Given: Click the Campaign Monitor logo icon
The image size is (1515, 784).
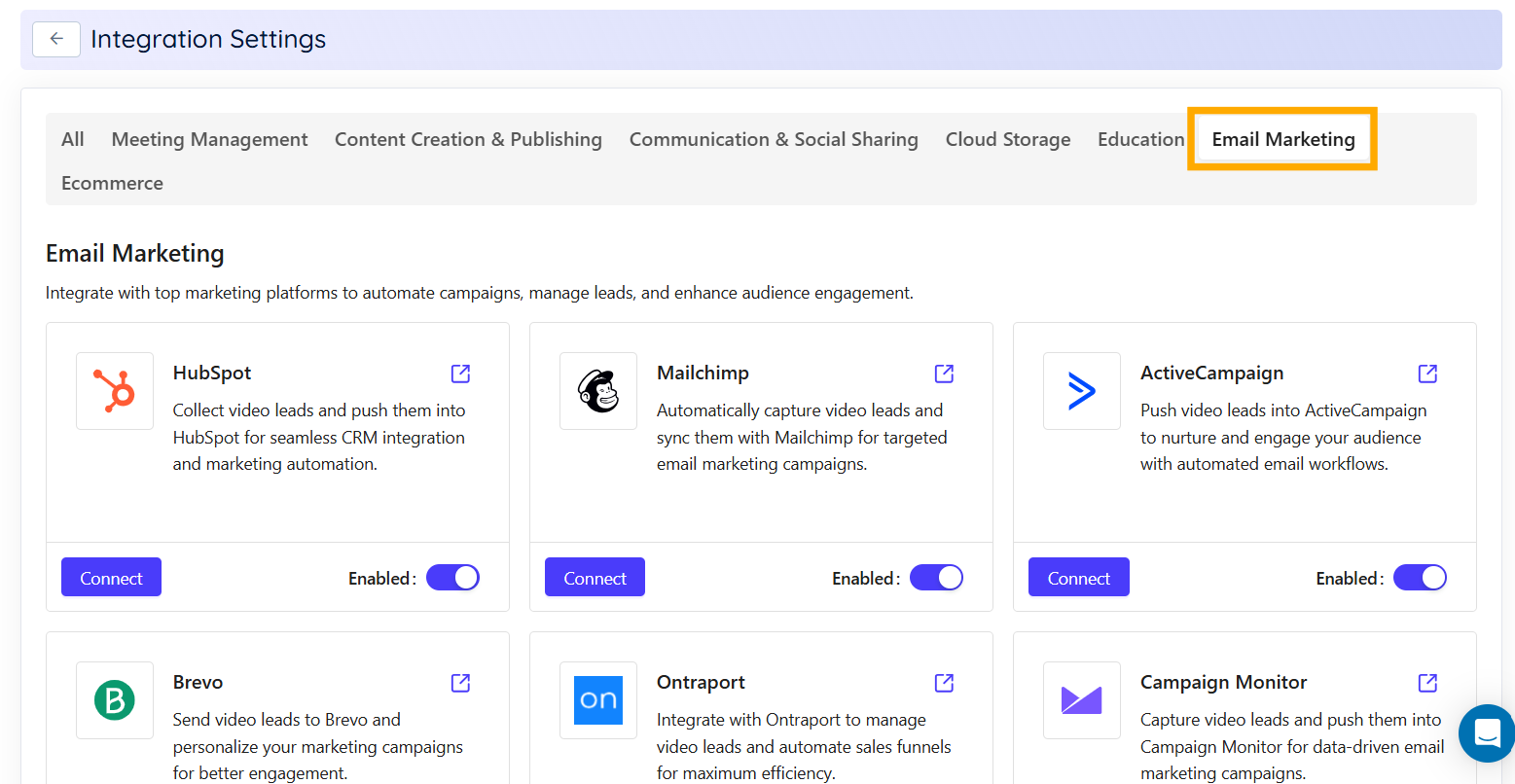Looking at the screenshot, I should [x=1081, y=700].
